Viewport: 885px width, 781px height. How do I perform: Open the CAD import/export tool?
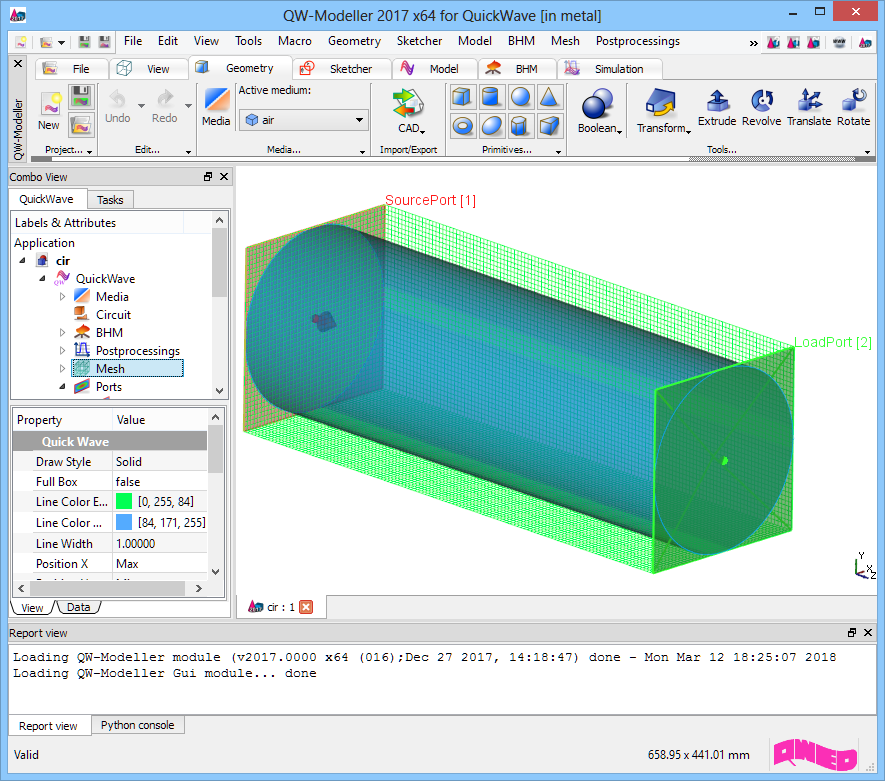(409, 111)
